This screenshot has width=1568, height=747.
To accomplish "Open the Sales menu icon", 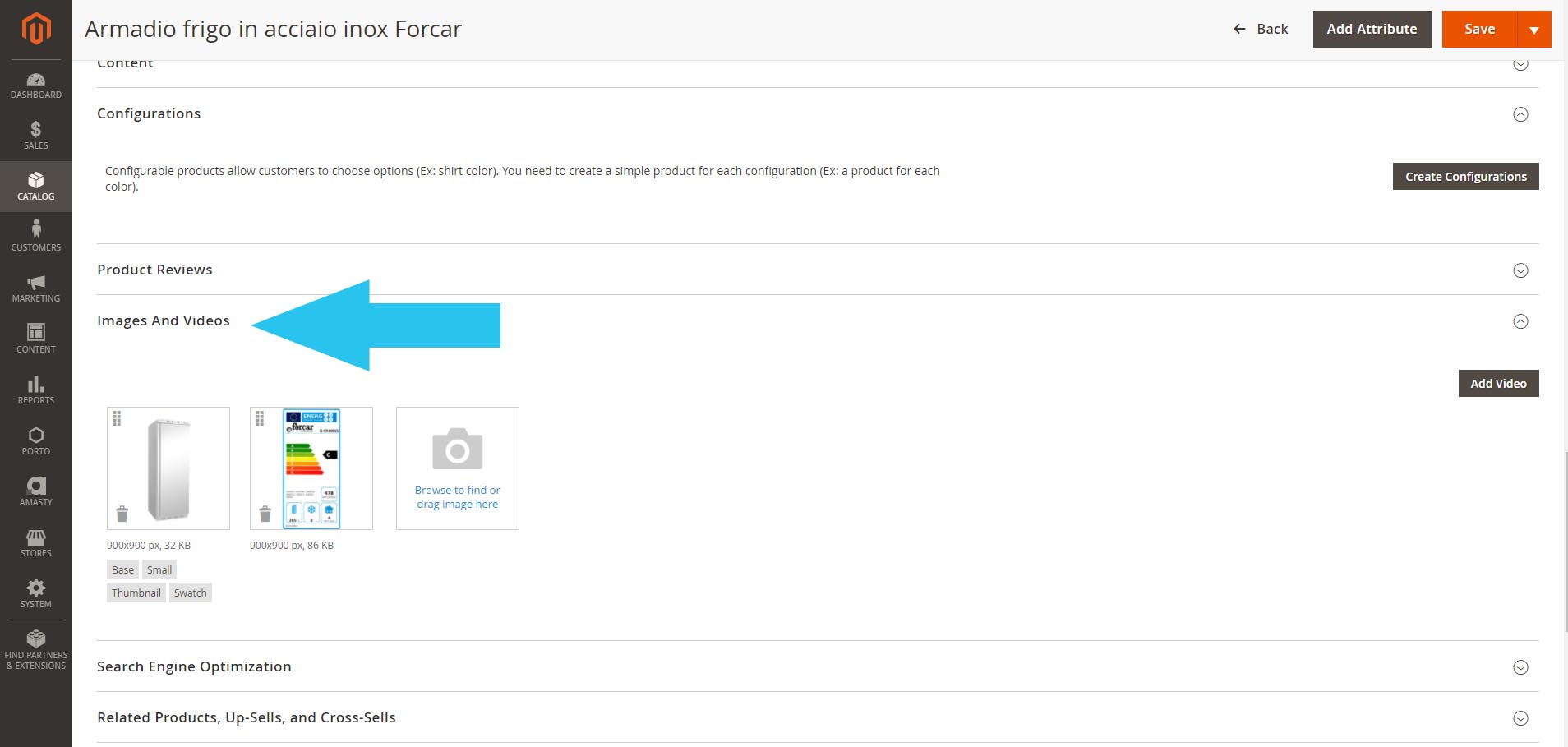I will click(x=36, y=136).
